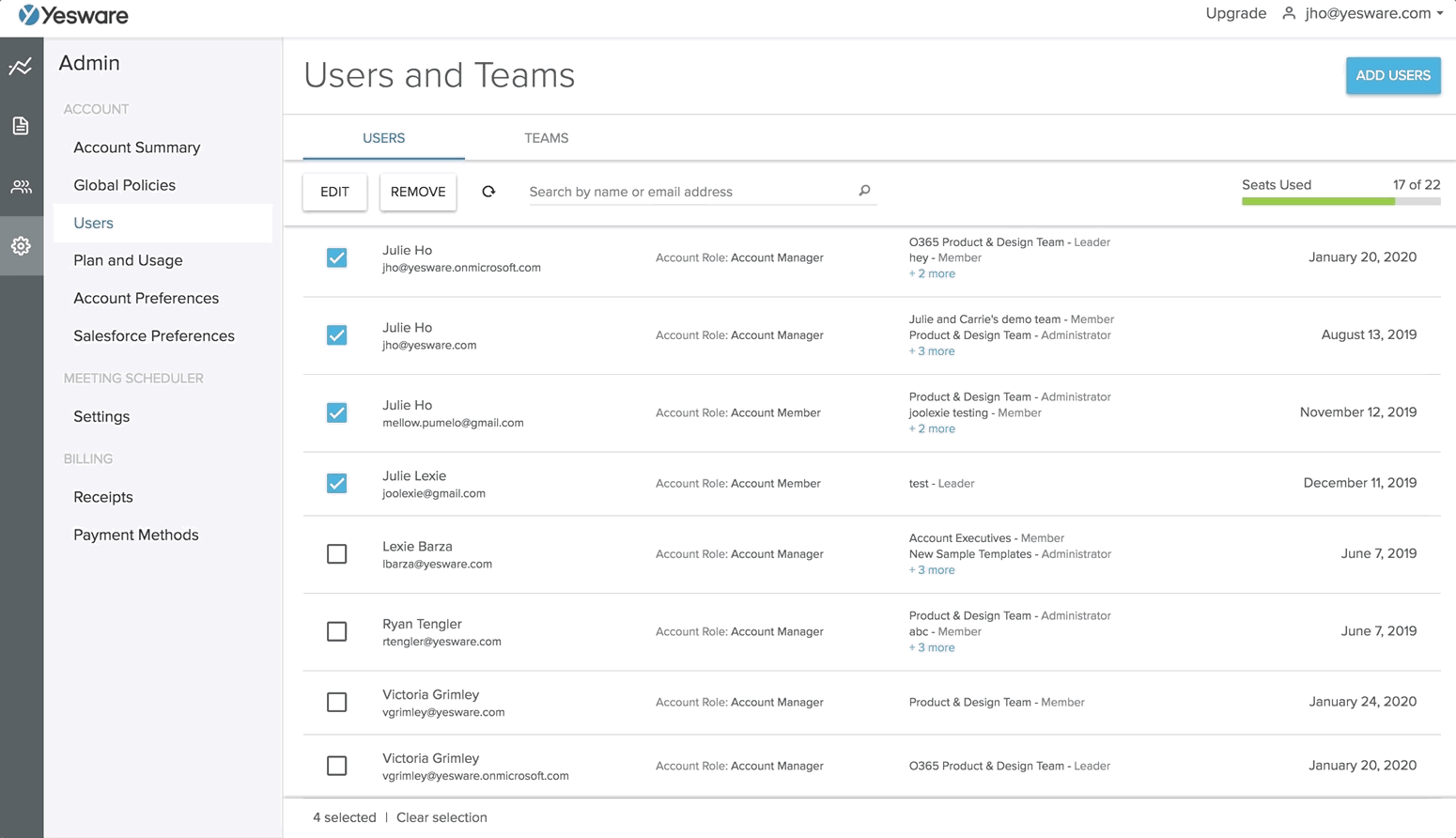This screenshot has width=1456, height=838.
Task: Open the people icon in left rail
Action: pos(21,187)
